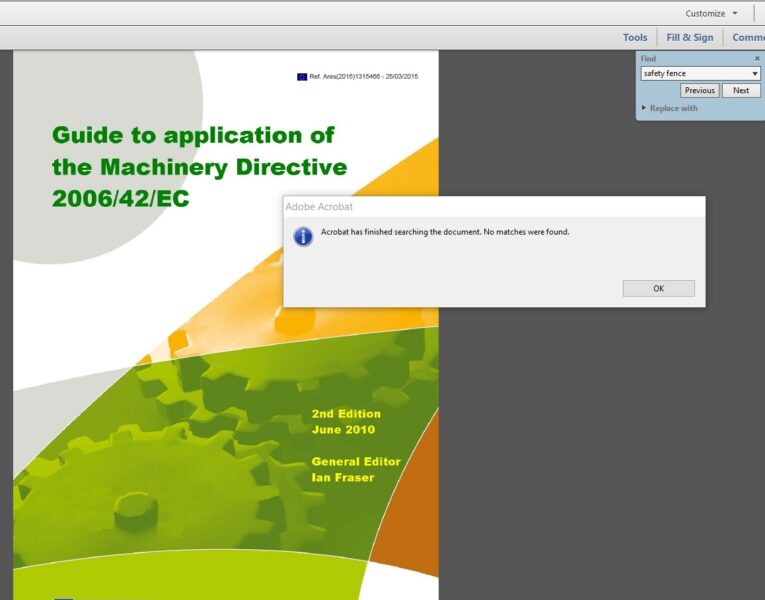Open the Find search history dropdown arrow
765x600 pixels.
click(x=755, y=73)
